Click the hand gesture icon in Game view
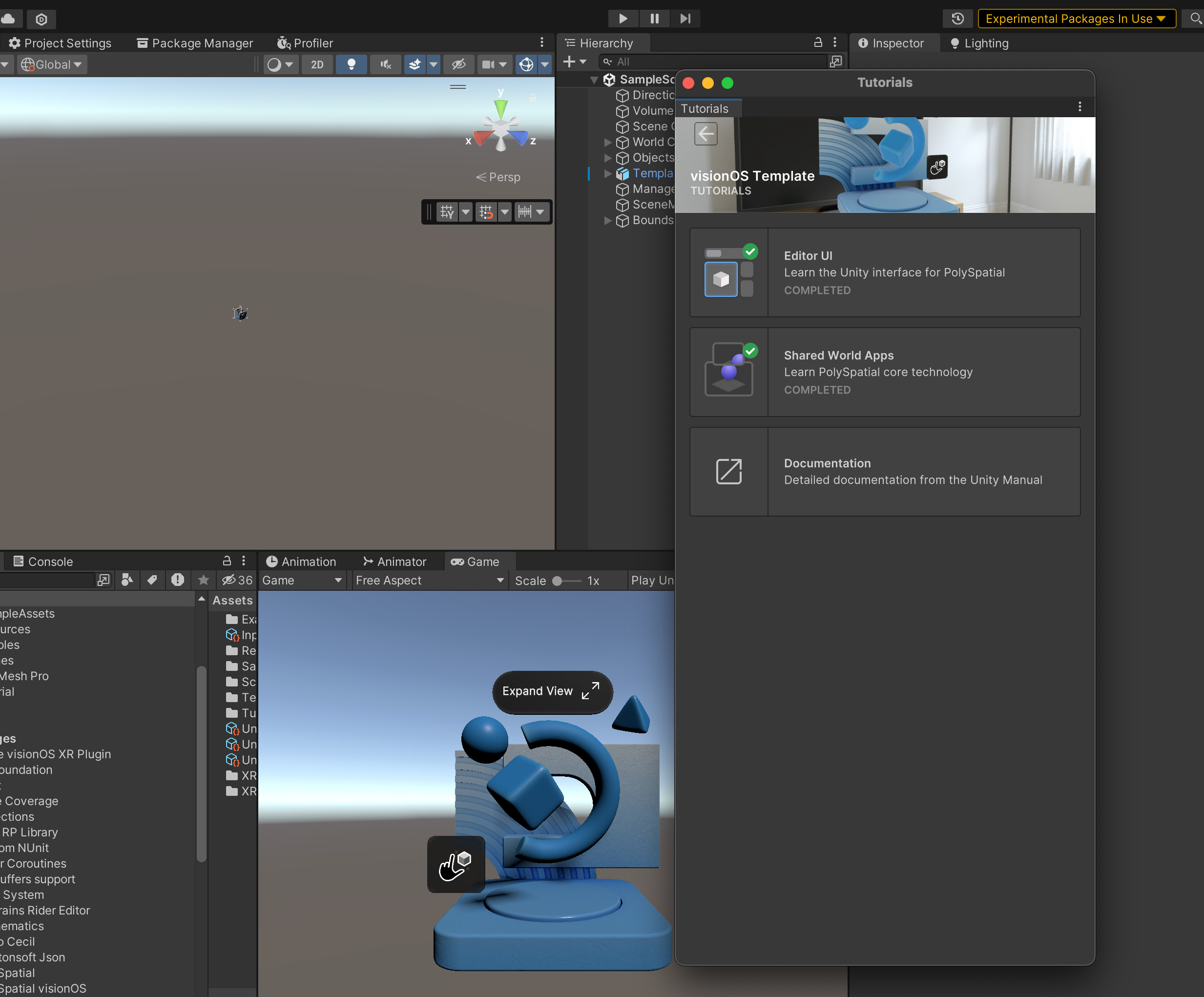This screenshot has width=1204, height=997. coord(456,864)
